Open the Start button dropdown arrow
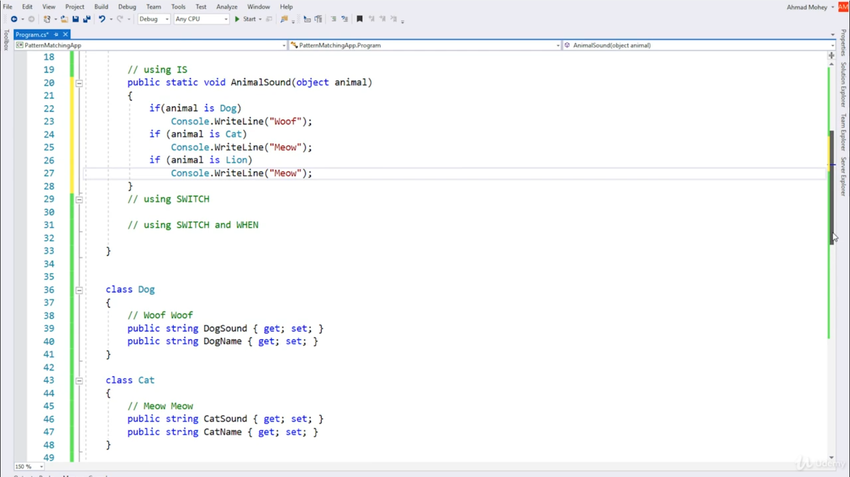This screenshot has width=850, height=477. (260, 19)
